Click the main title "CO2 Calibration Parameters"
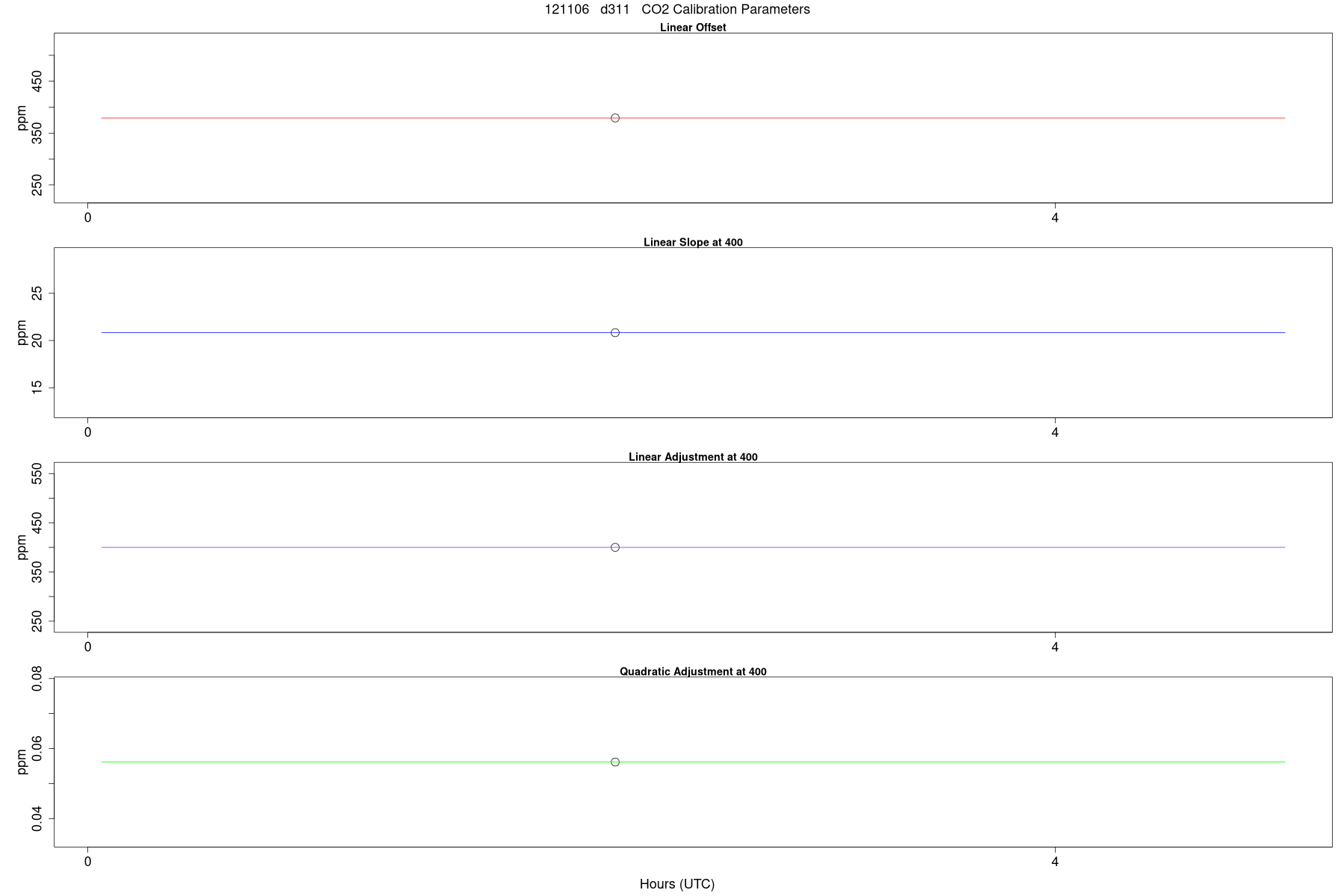The image size is (1344, 896). click(725, 10)
